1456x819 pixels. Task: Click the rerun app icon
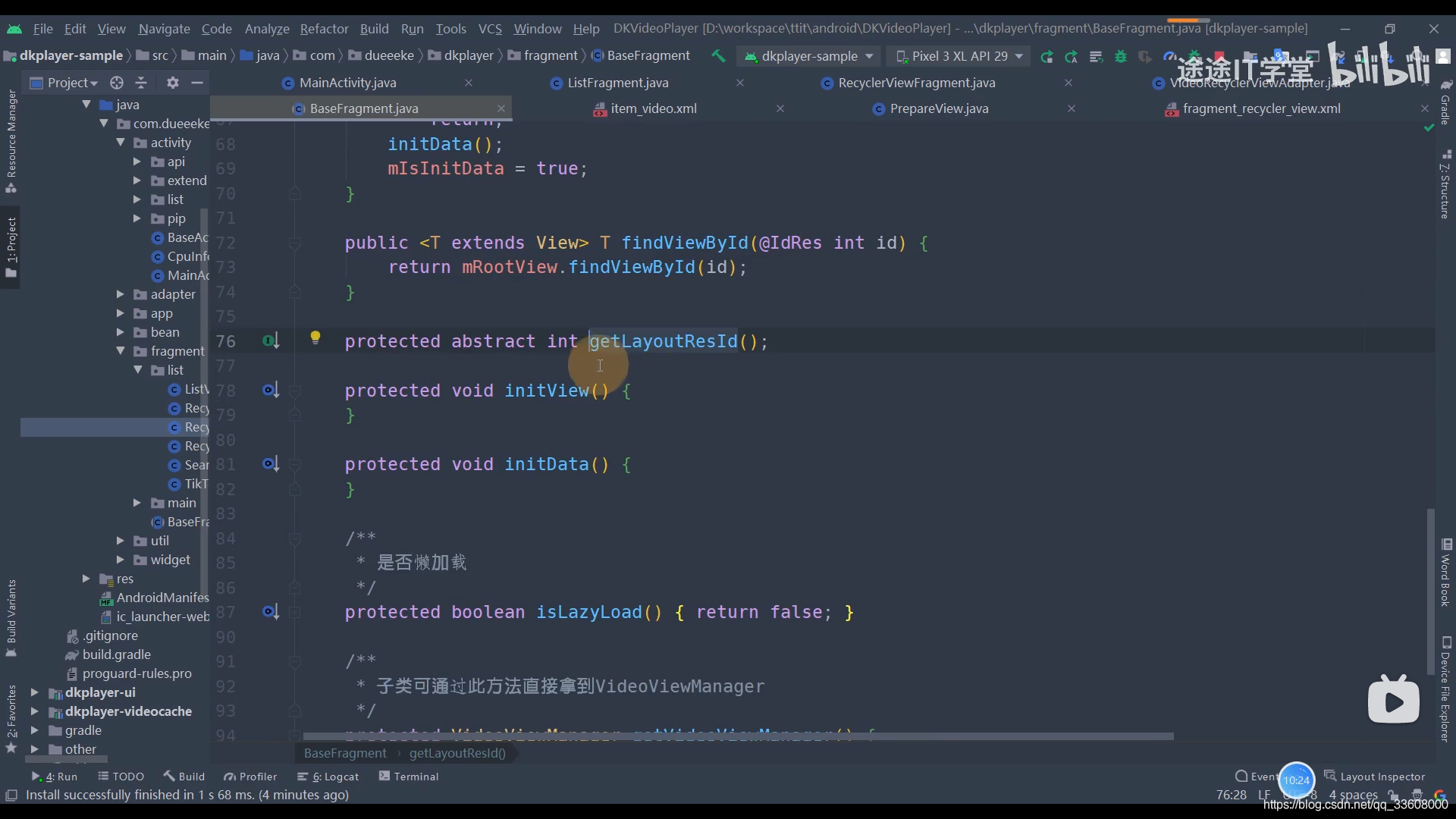[x=1046, y=56]
